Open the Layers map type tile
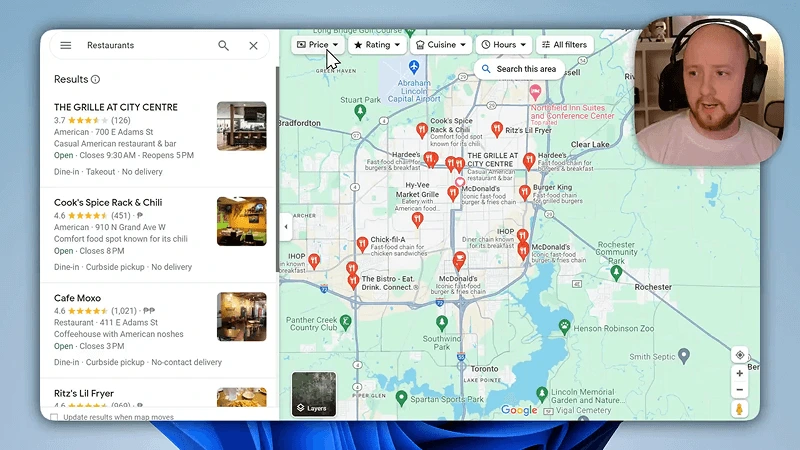The image size is (800, 450). (314, 394)
